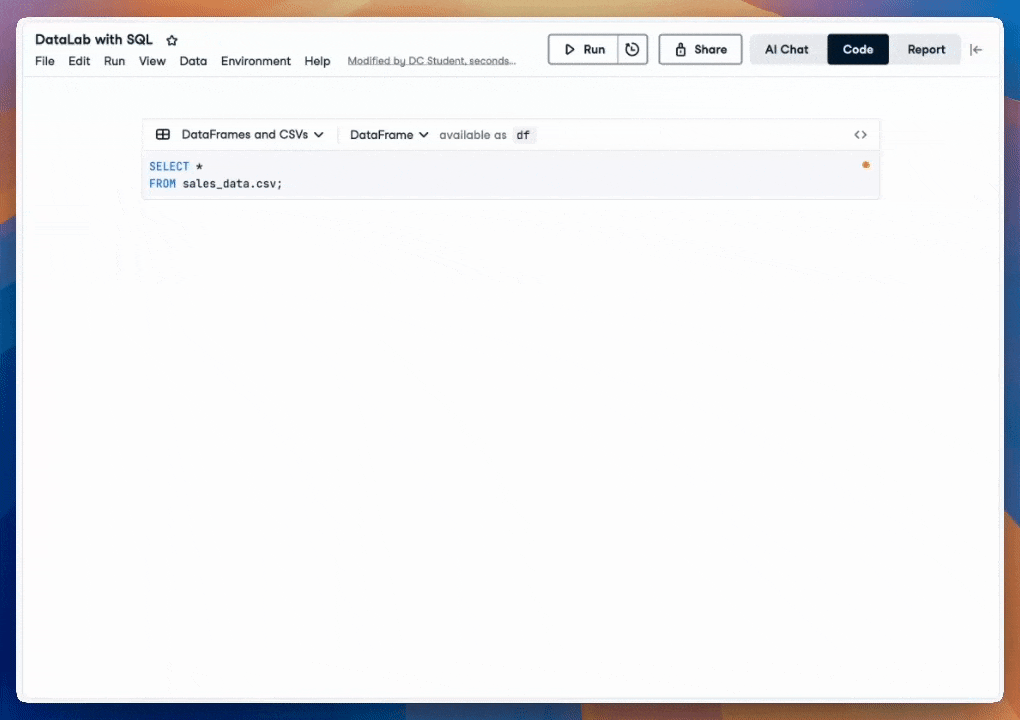This screenshot has height=720, width=1020.
Task: Click the DataLab with SQL title
Action: [94, 40]
